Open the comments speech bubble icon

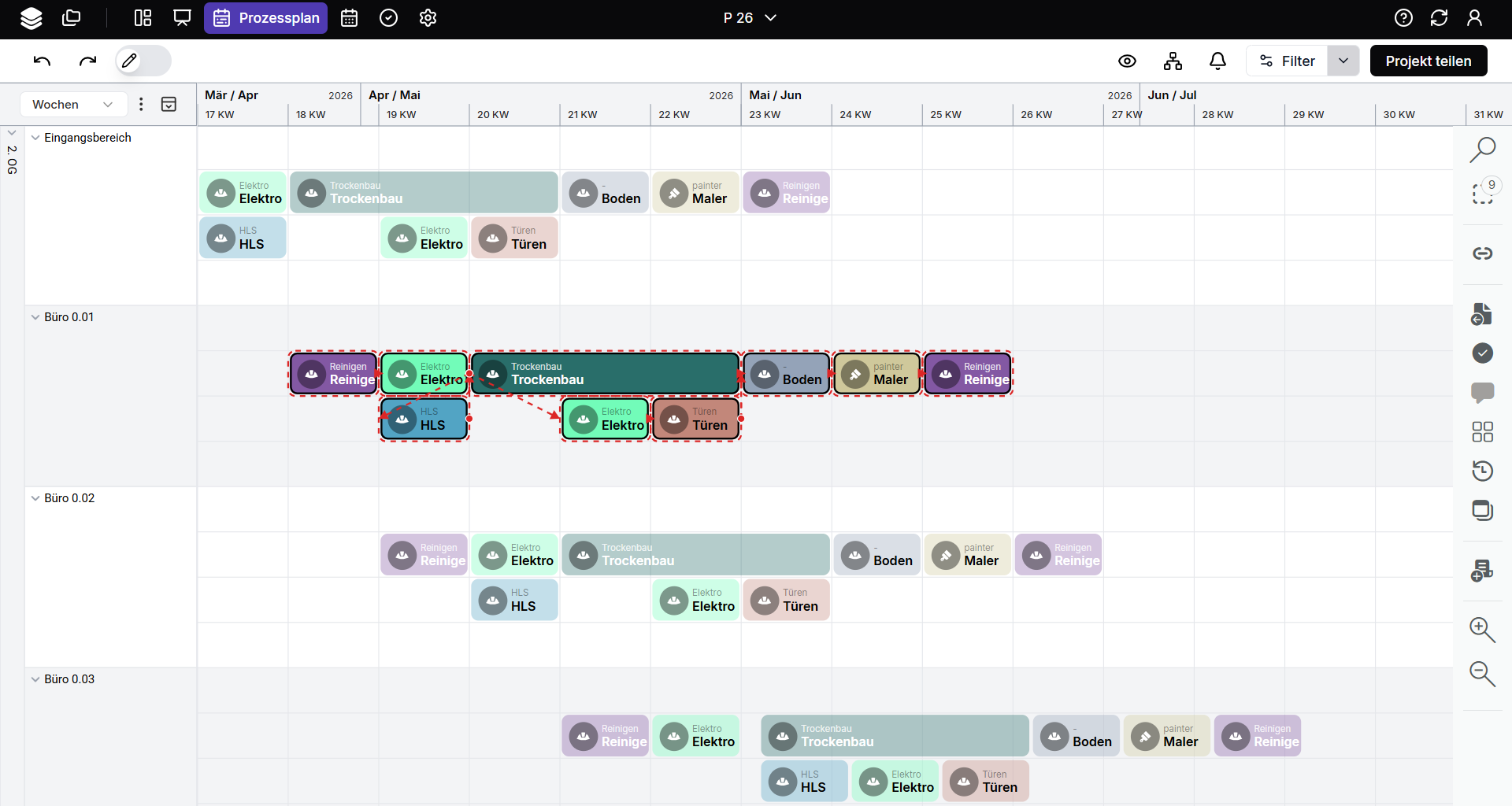tap(1482, 392)
